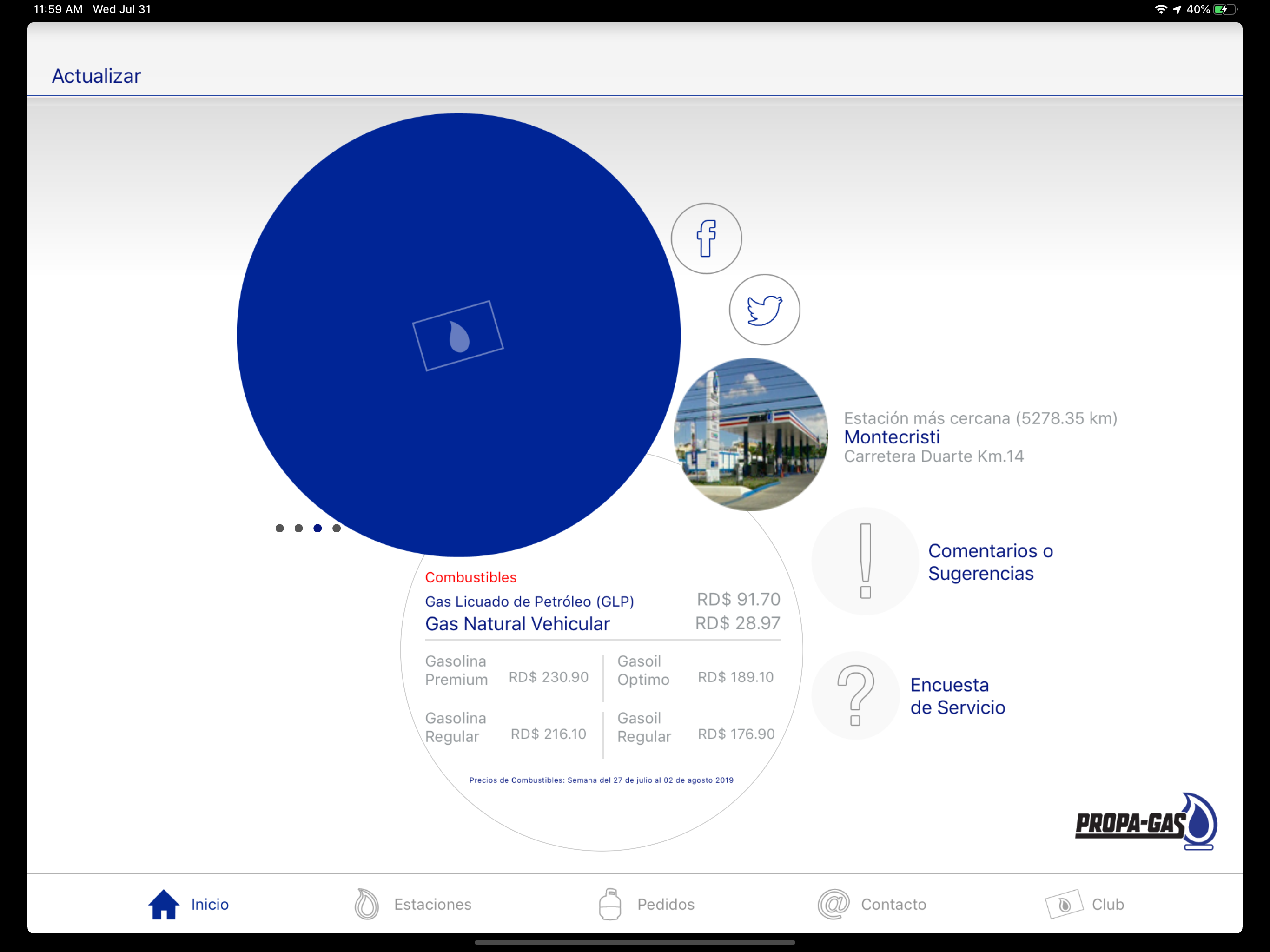The height and width of the screenshot is (952, 1270).
Task: Tap the battery charging icon
Action: (x=1225, y=9)
